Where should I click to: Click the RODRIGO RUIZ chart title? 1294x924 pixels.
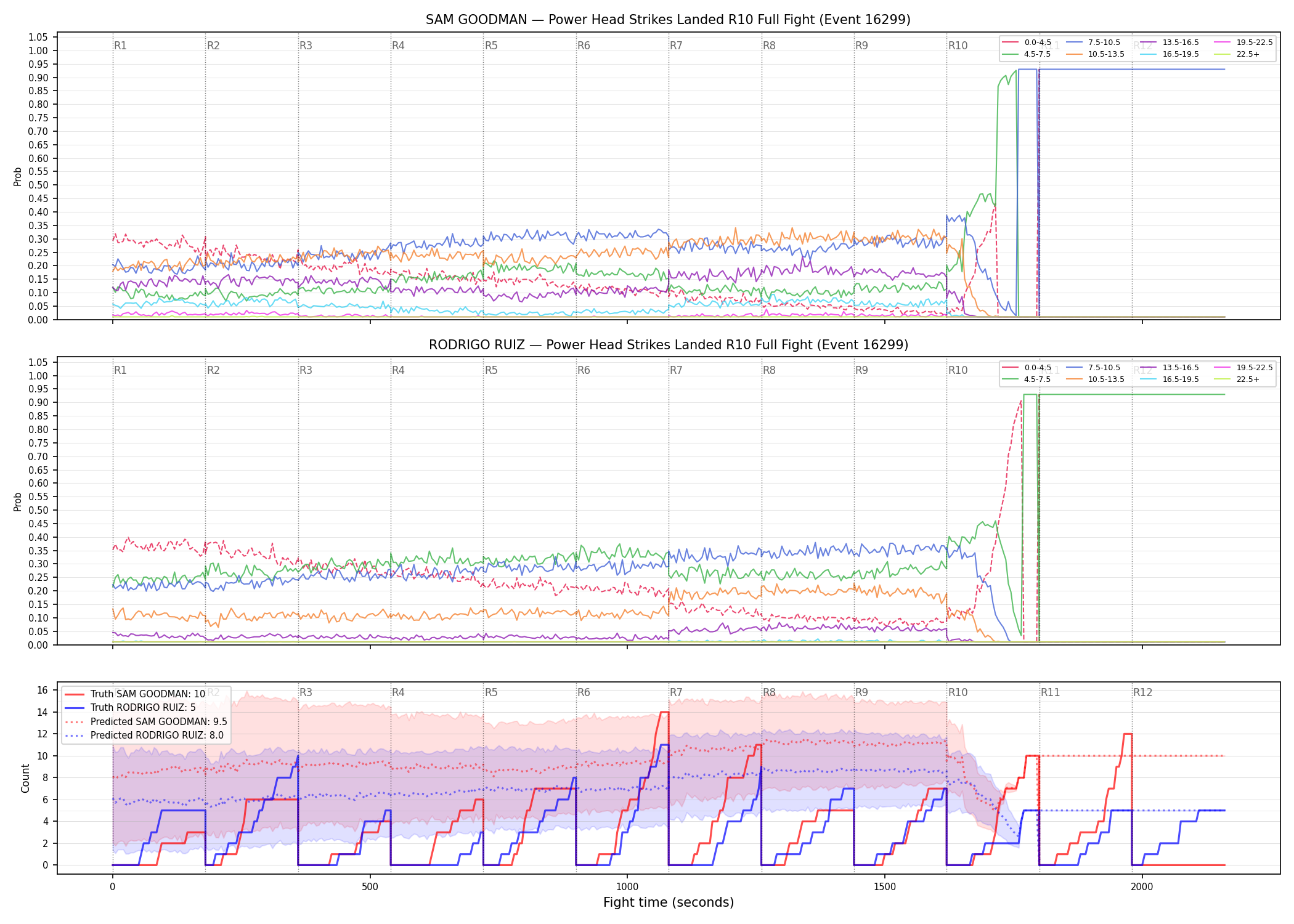(669, 345)
